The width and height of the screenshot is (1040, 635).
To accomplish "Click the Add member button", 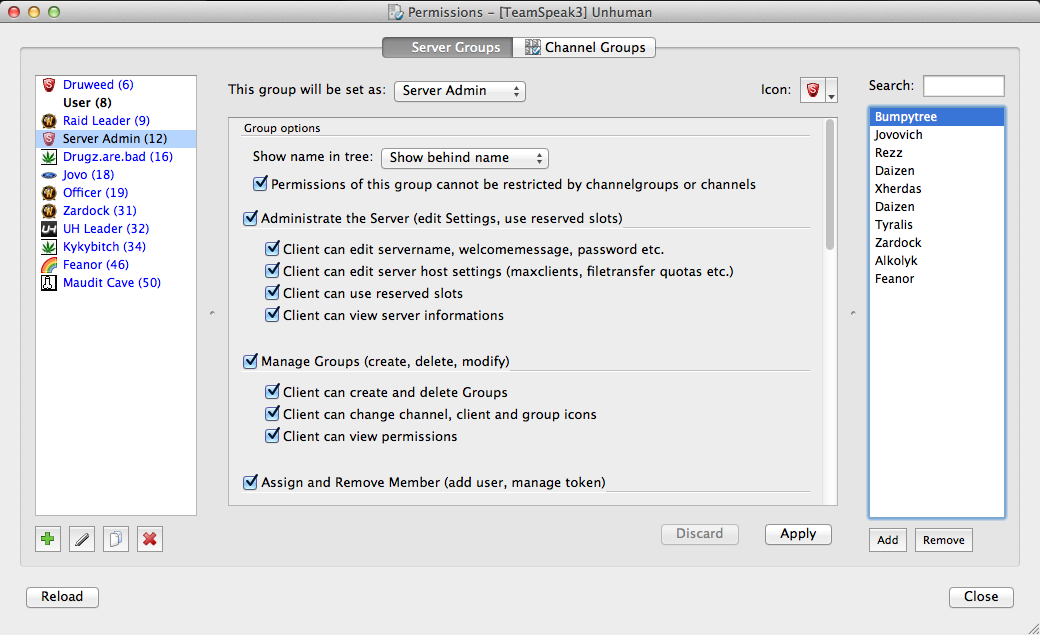I will pyautogui.click(x=887, y=540).
